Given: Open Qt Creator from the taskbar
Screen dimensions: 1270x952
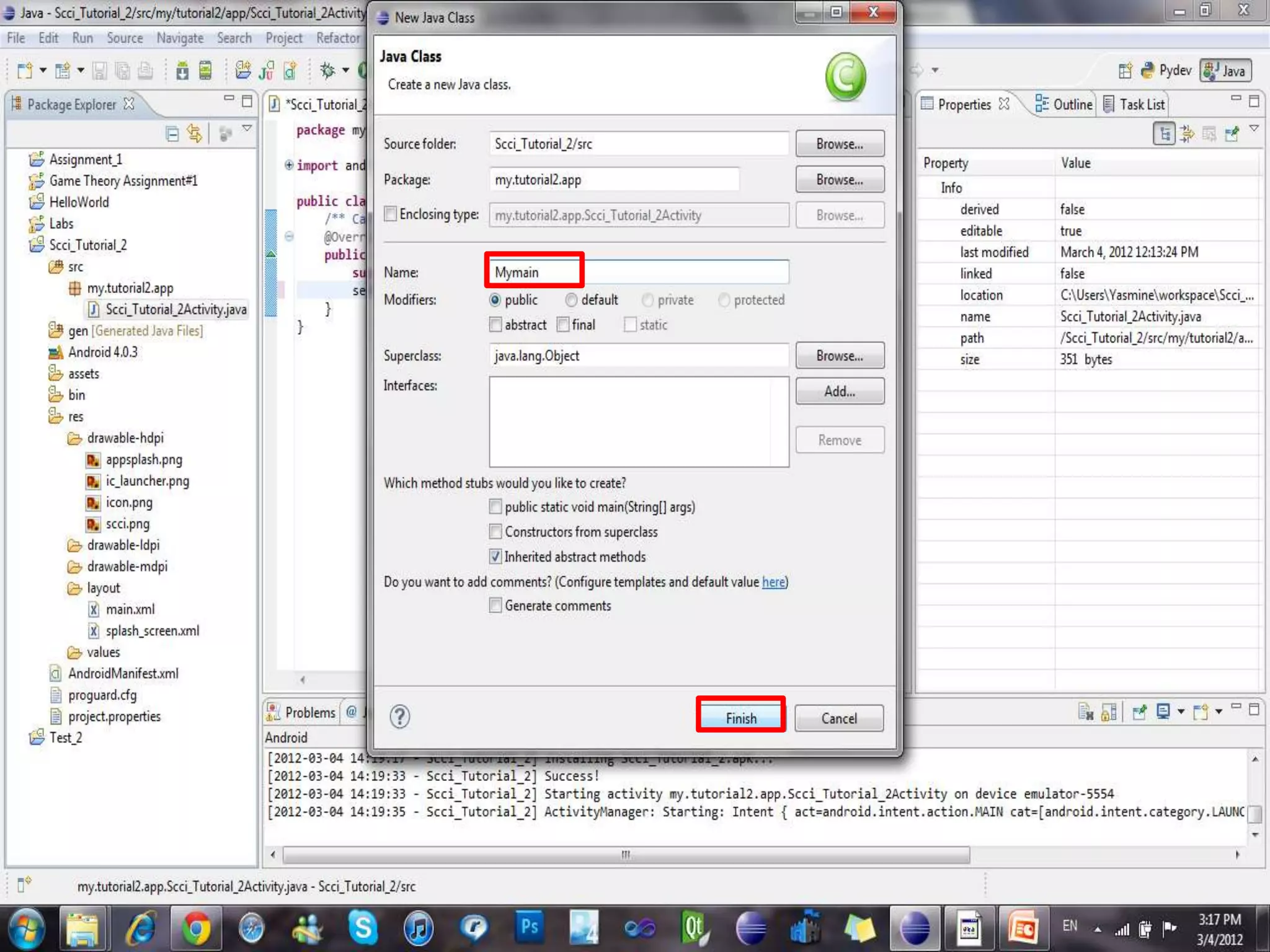Looking at the screenshot, I should point(695,929).
